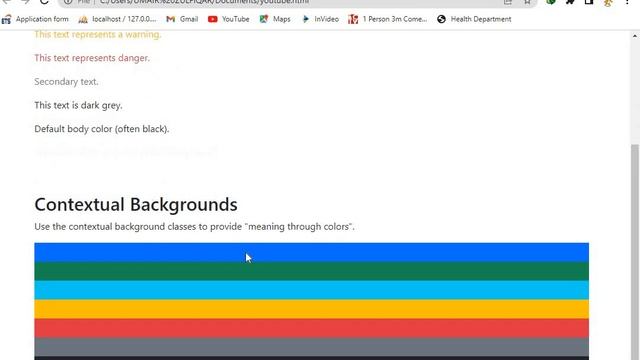Screen dimensions: 640x360
Task: Click the 'Contextual Backgrounds' heading
Action: tap(136, 204)
